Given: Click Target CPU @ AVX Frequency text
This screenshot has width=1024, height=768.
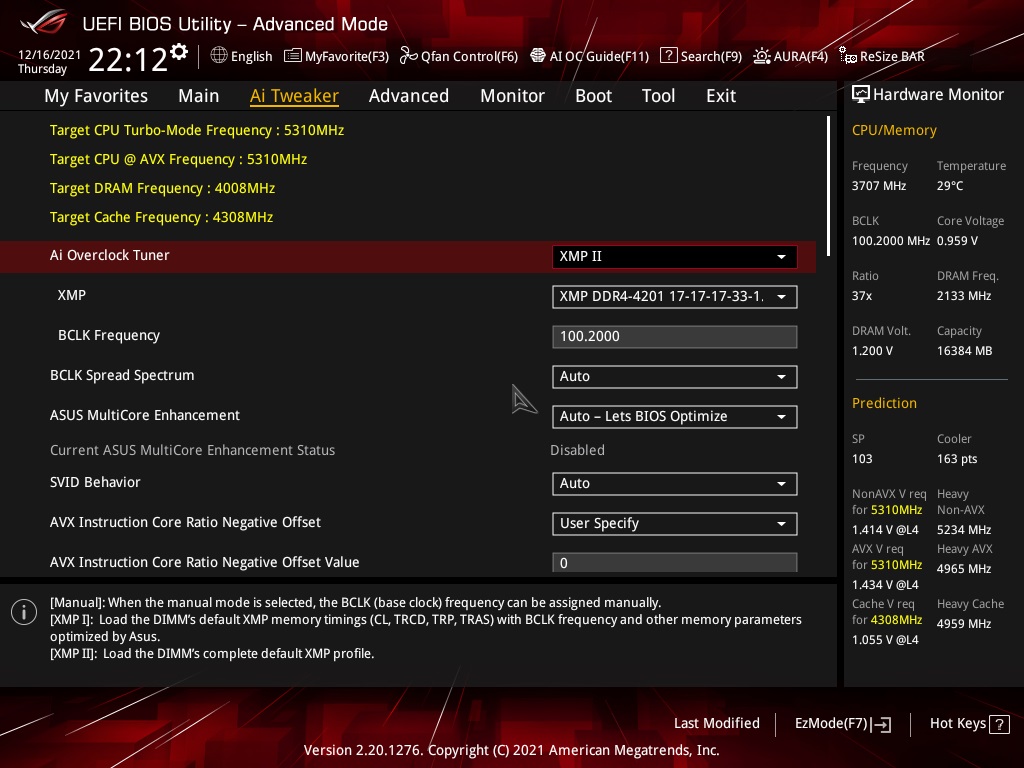Looking at the screenshot, I should click(x=178, y=159).
